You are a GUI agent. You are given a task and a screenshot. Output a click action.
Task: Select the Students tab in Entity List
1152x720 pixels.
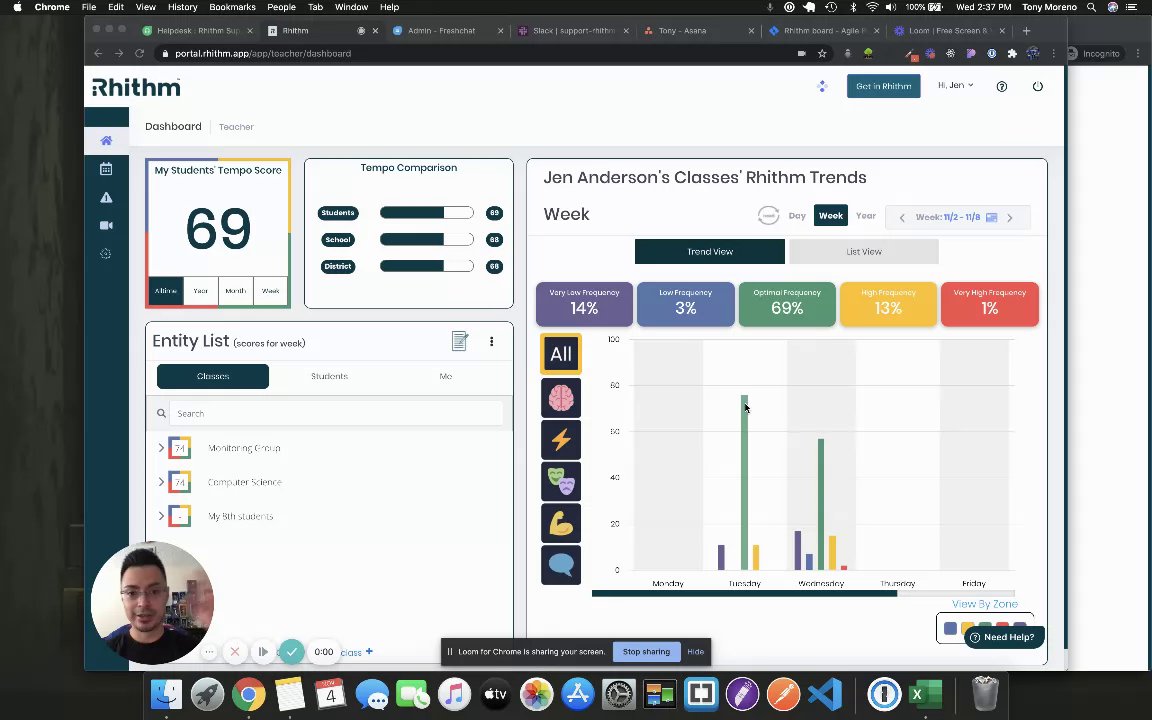tap(329, 376)
